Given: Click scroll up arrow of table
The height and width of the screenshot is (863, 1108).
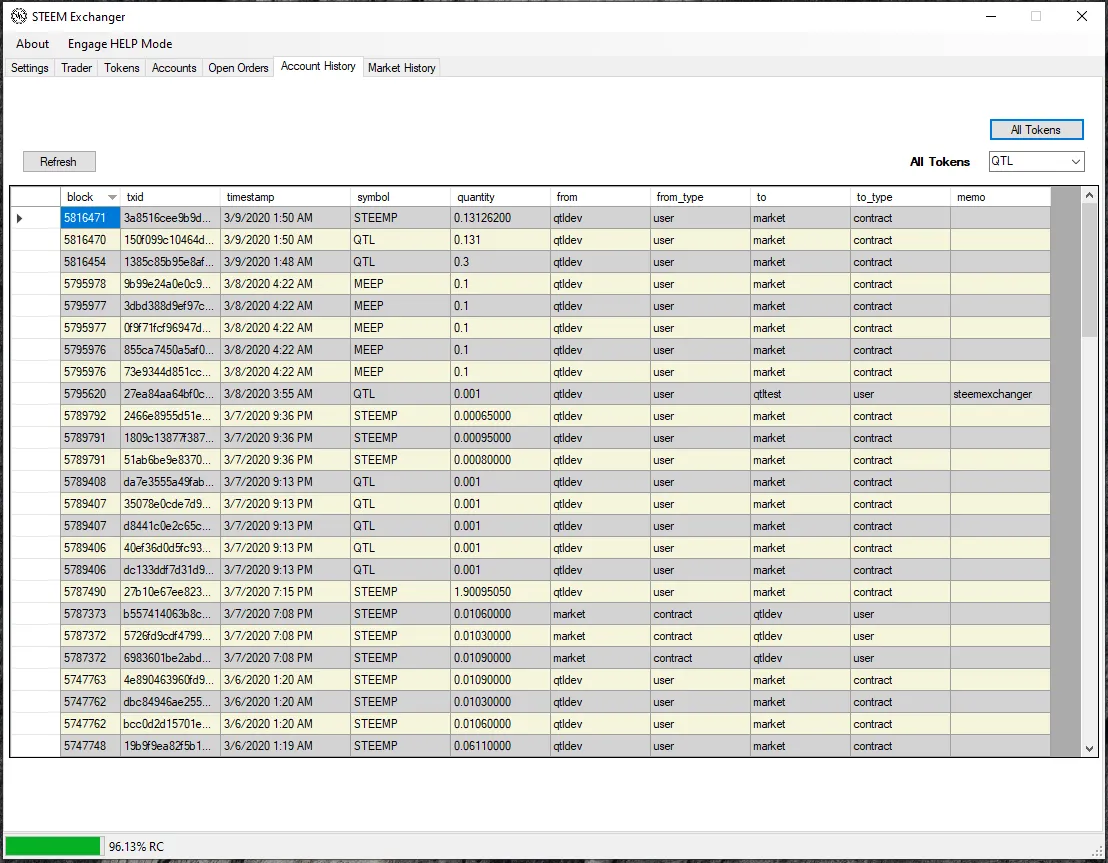Looking at the screenshot, I should (x=1089, y=195).
